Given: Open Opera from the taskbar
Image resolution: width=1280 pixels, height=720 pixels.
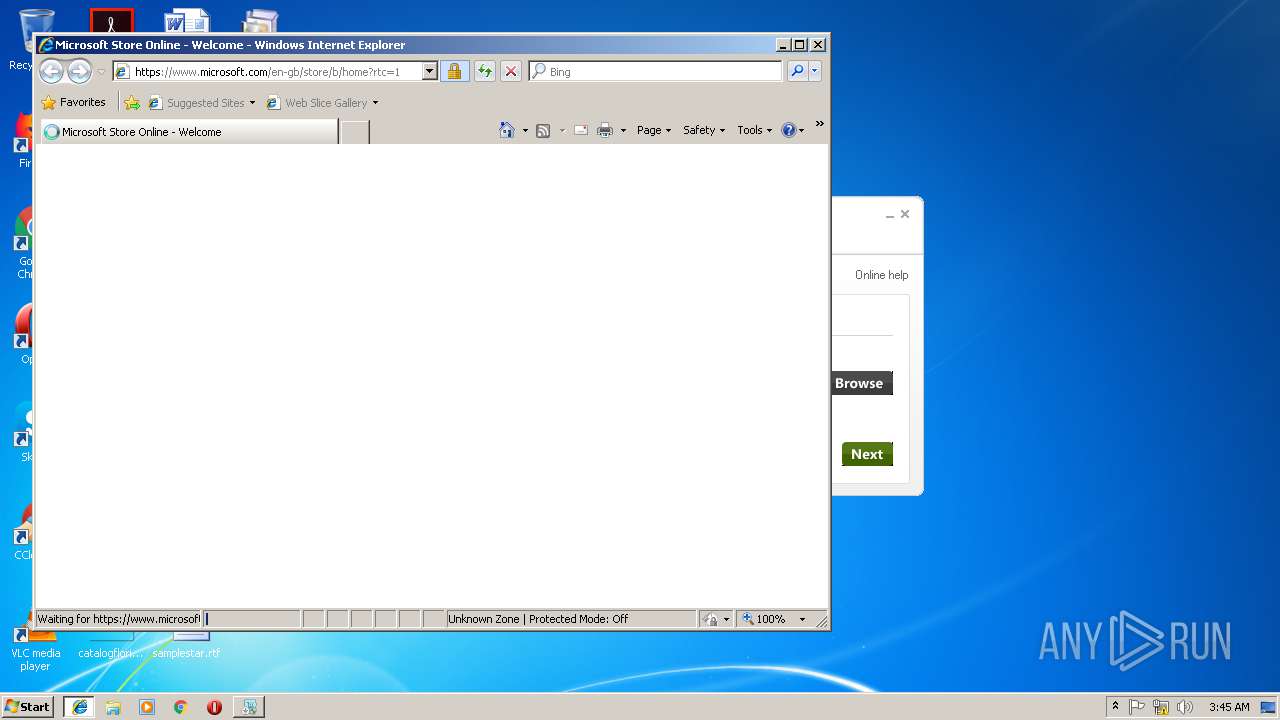Looking at the screenshot, I should coord(214,707).
